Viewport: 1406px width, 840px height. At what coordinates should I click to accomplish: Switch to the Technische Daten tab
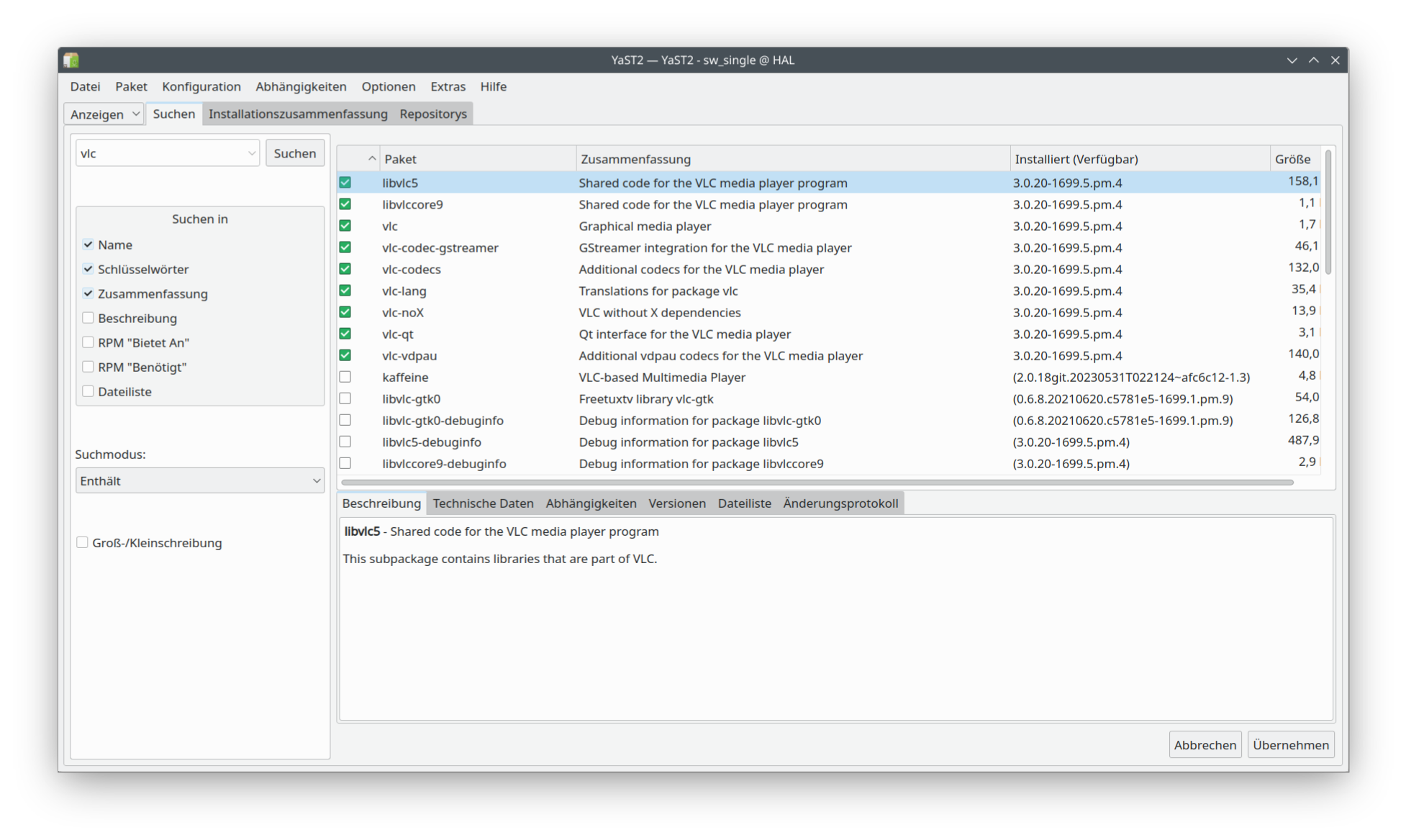483,503
